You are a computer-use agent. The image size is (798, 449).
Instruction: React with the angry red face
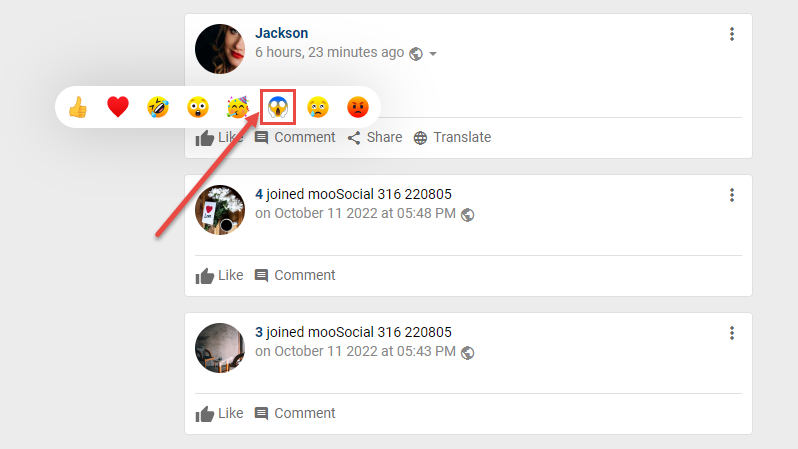click(x=358, y=107)
